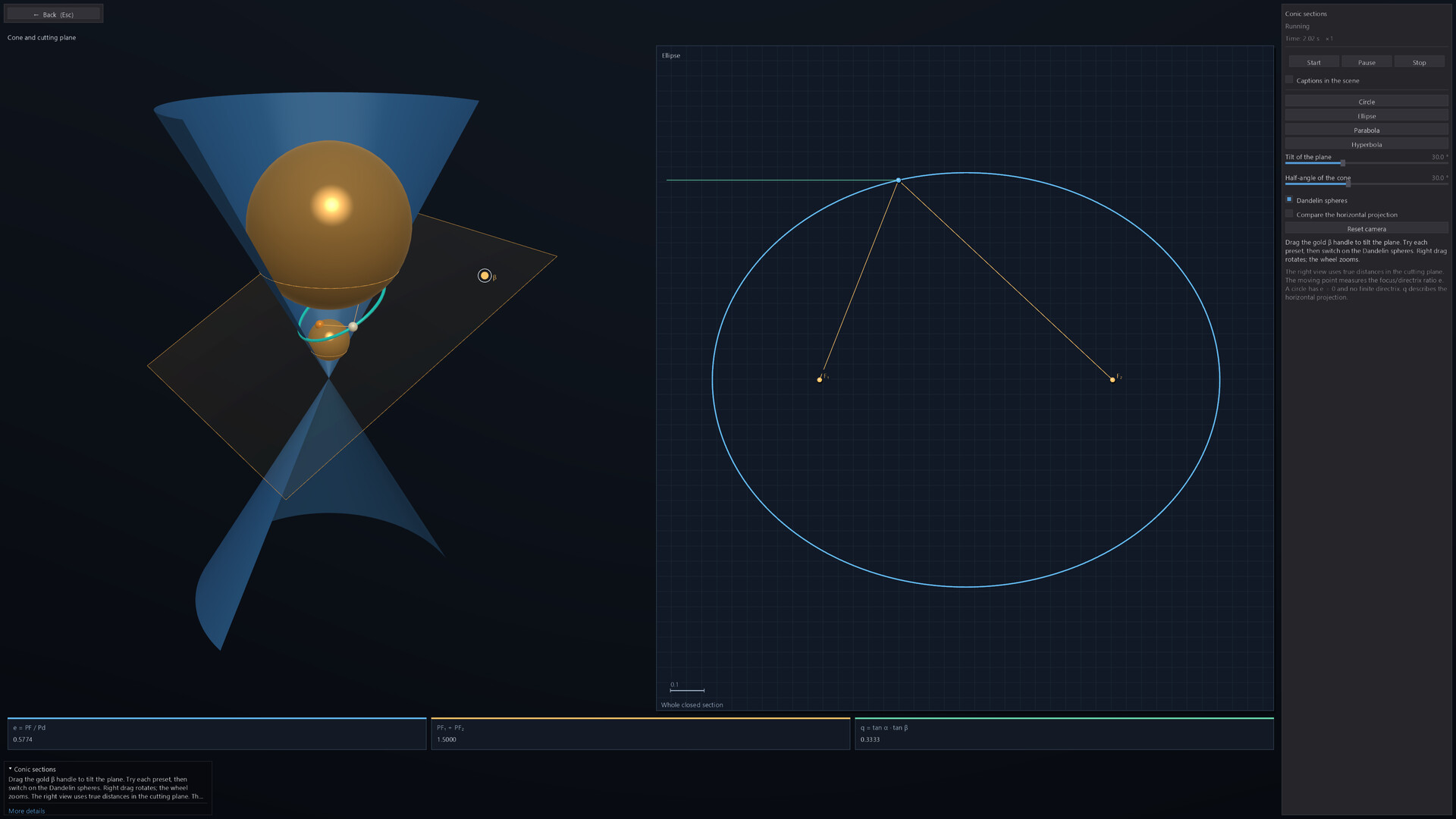Viewport: 1456px width, 819px height.
Task: Click the small Dandelin sphere
Action: tap(329, 339)
